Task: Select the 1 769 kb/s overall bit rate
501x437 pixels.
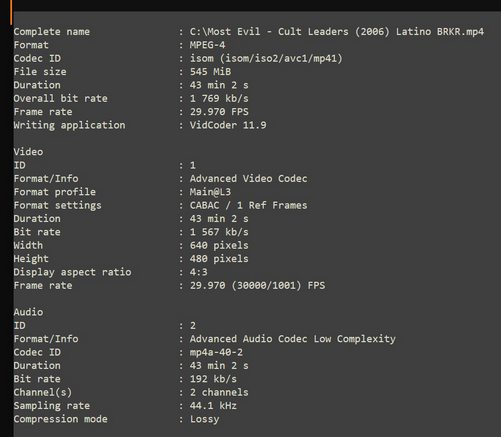Action: point(219,99)
